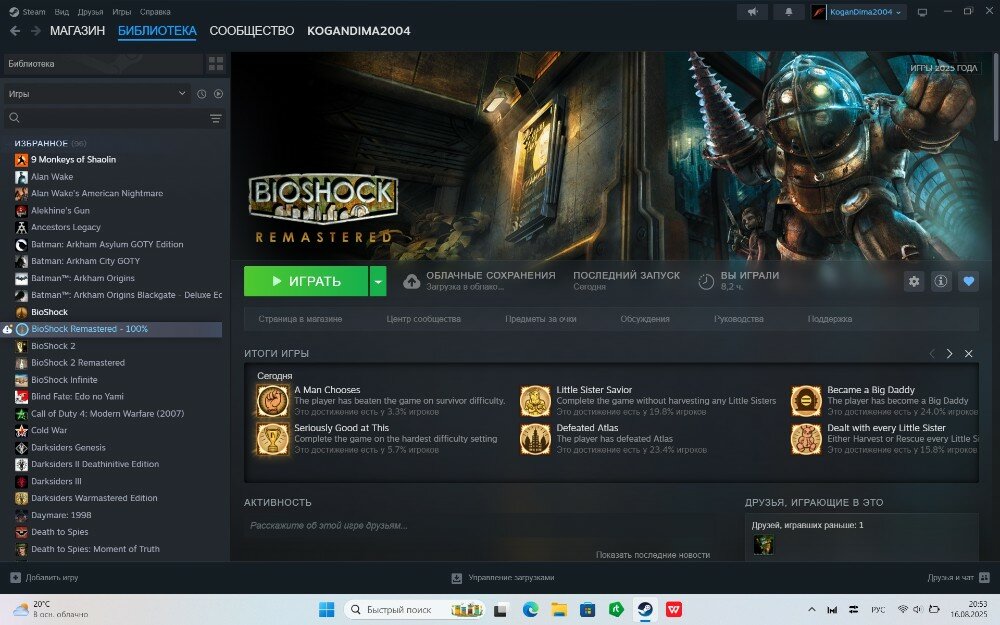Switch to the МАГАЗИН tab
The width and height of the screenshot is (1000, 625).
coord(77,31)
